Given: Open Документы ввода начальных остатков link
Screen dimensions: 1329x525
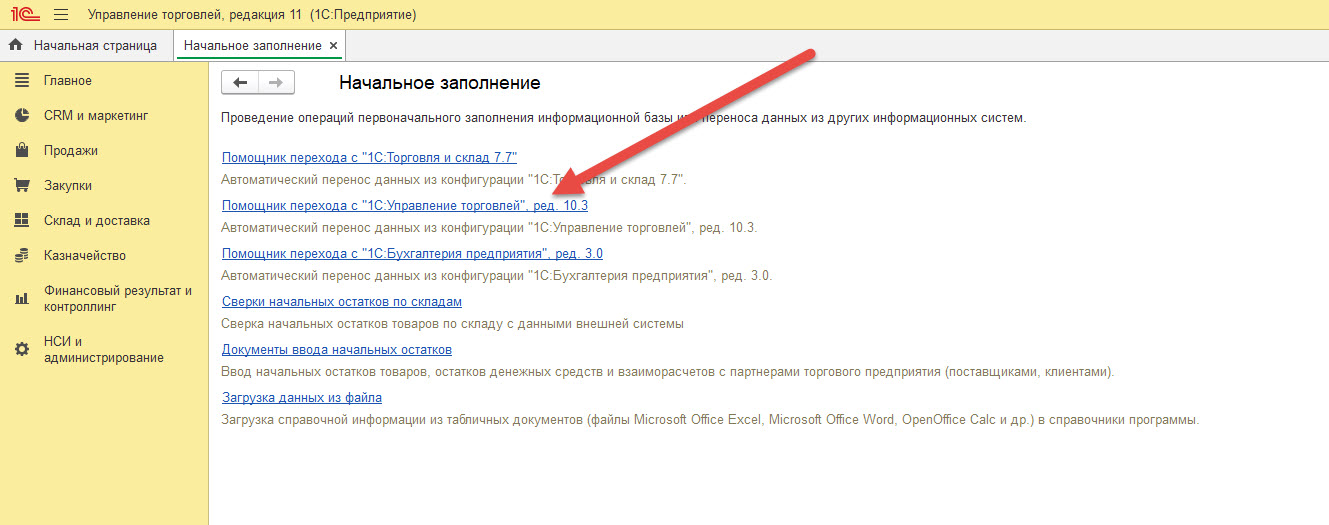Looking at the screenshot, I should pyautogui.click(x=337, y=349).
